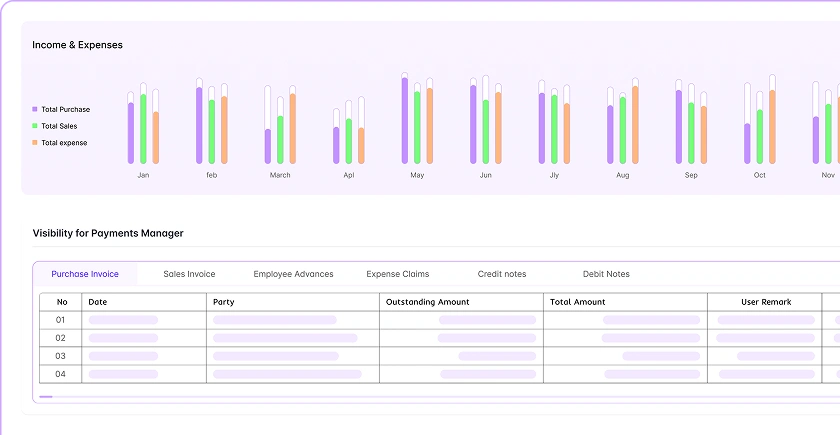Click the Aug month label
This screenshot has height=435, width=840.
coord(622,175)
